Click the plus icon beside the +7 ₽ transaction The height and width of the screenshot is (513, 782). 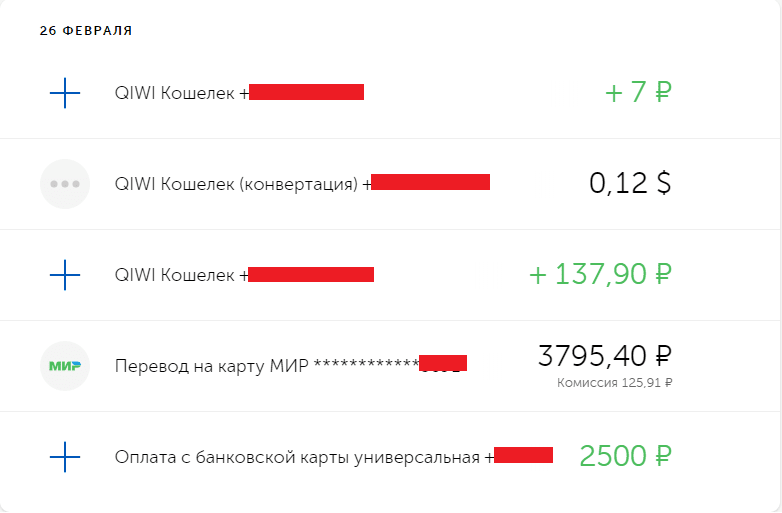[x=64, y=93]
